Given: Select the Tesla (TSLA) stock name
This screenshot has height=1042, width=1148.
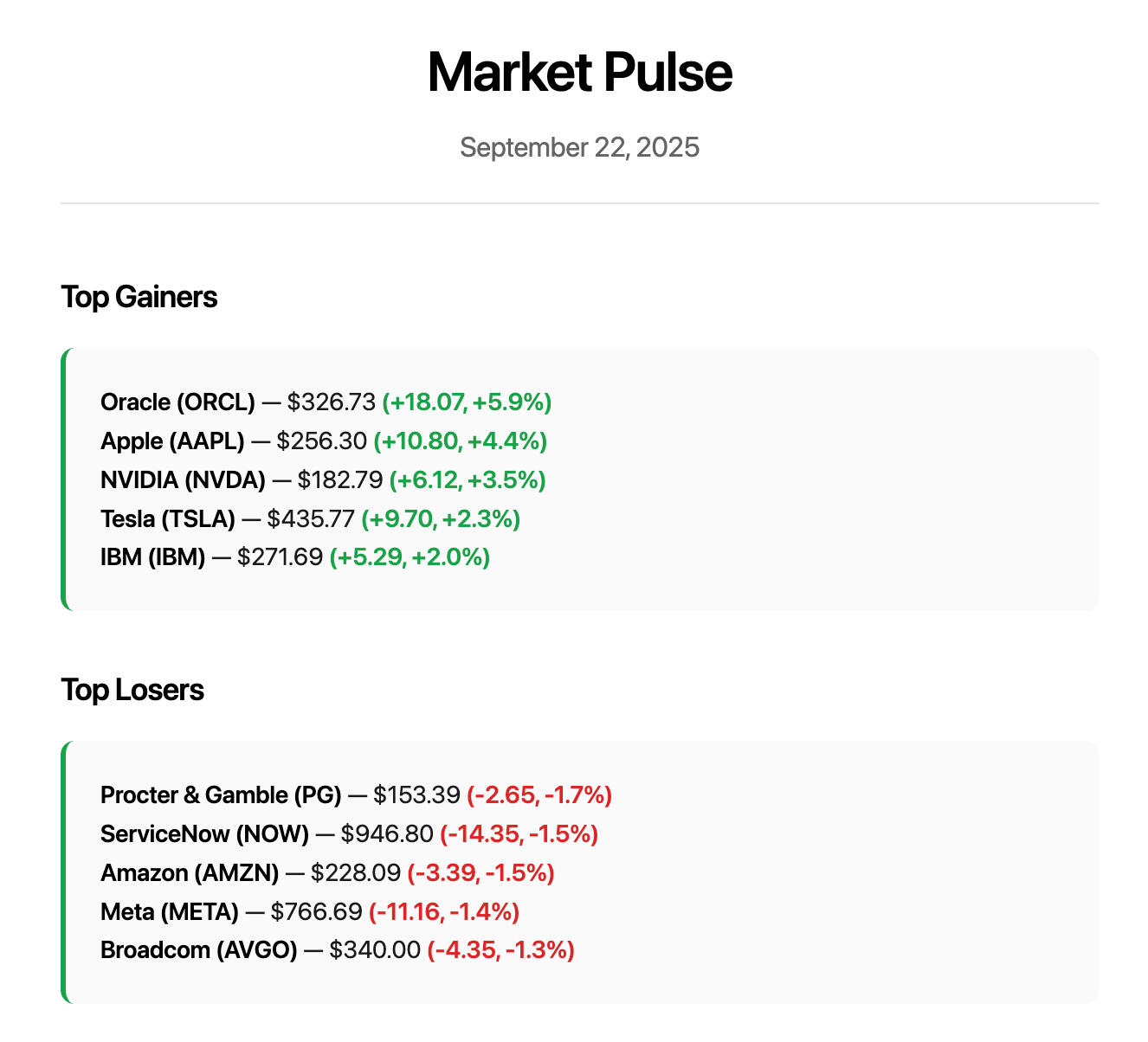Looking at the screenshot, I should 168,519.
